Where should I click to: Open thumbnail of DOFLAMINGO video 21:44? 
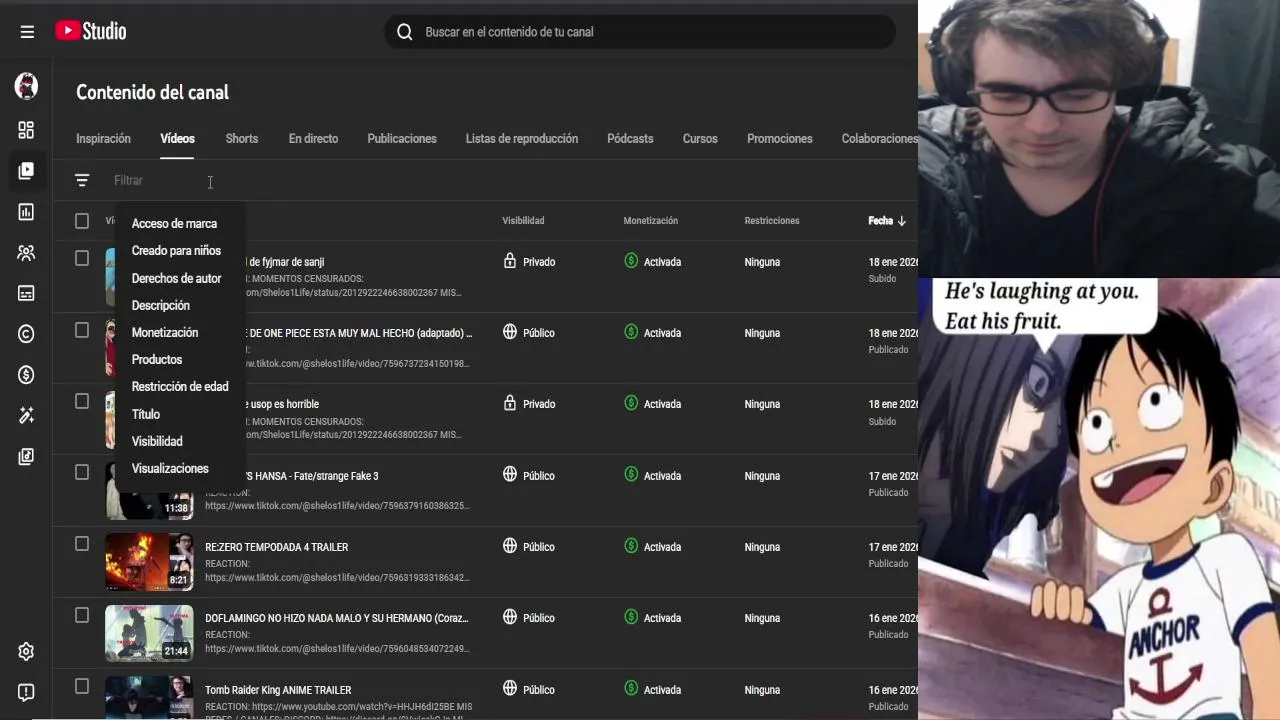coord(149,633)
